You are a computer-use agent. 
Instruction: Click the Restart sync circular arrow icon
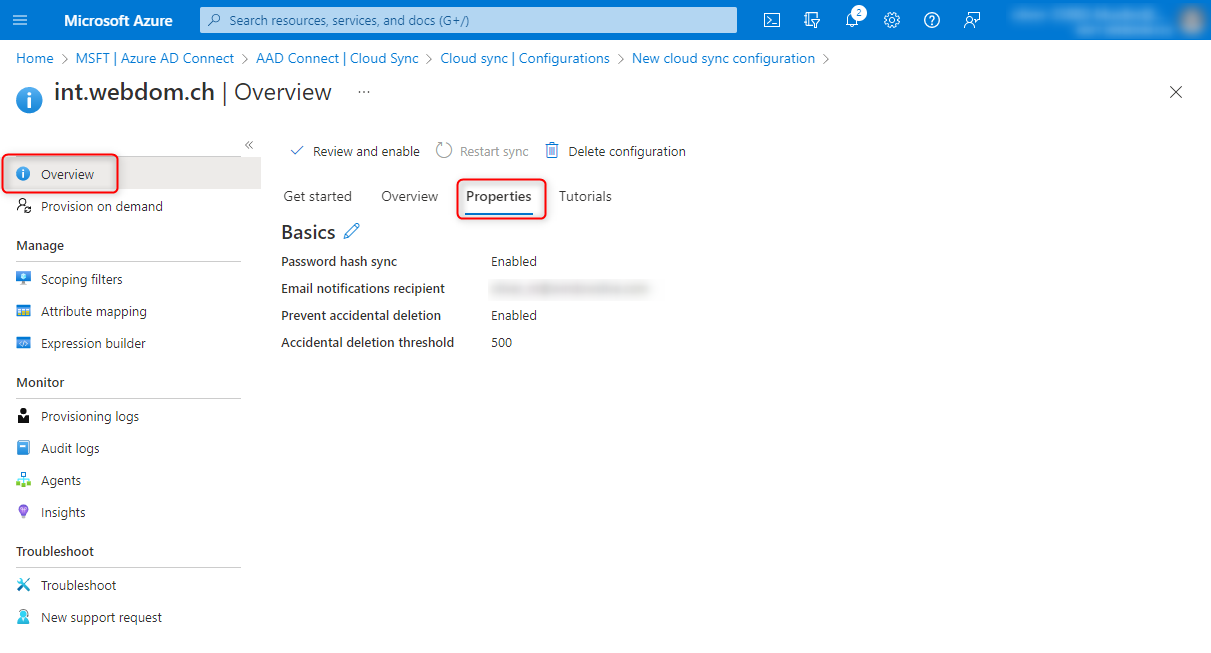coord(444,151)
